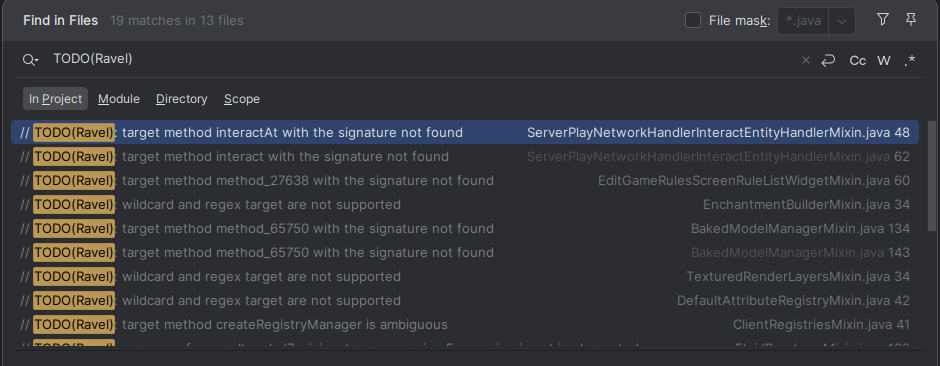Enable the File mask checkbox
The width and height of the screenshot is (940, 366).
tap(693, 20)
